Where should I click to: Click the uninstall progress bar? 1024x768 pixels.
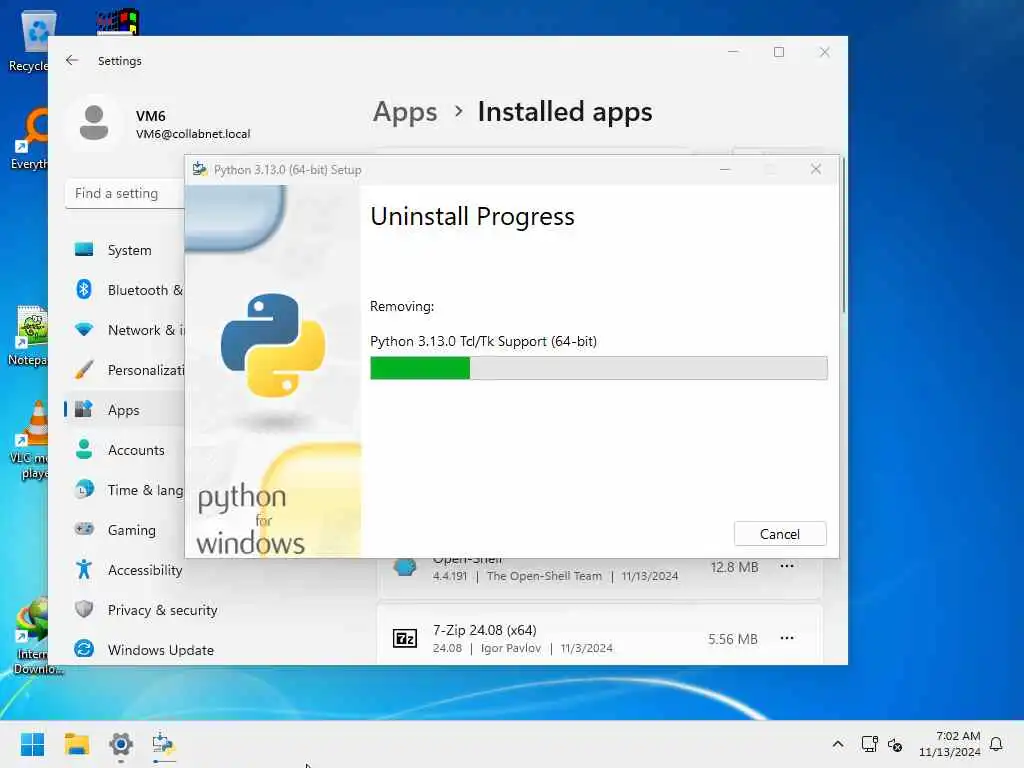[598, 368]
